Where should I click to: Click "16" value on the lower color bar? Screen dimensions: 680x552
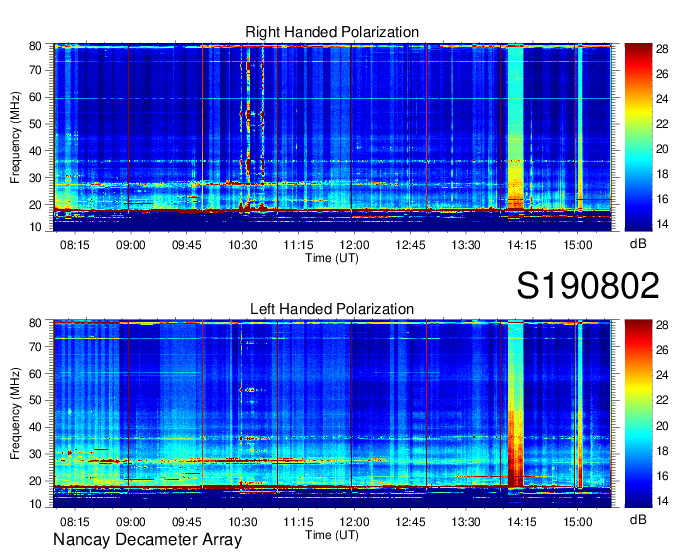pos(662,476)
